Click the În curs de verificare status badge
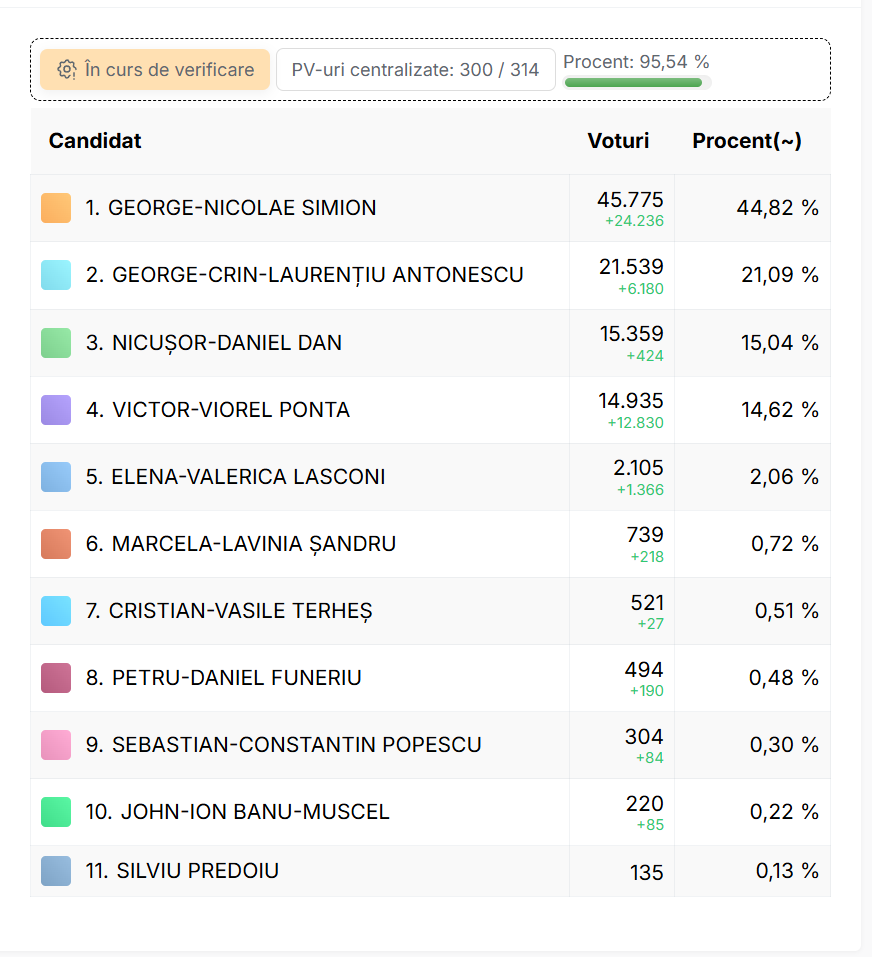This screenshot has width=872, height=957. pos(155,70)
